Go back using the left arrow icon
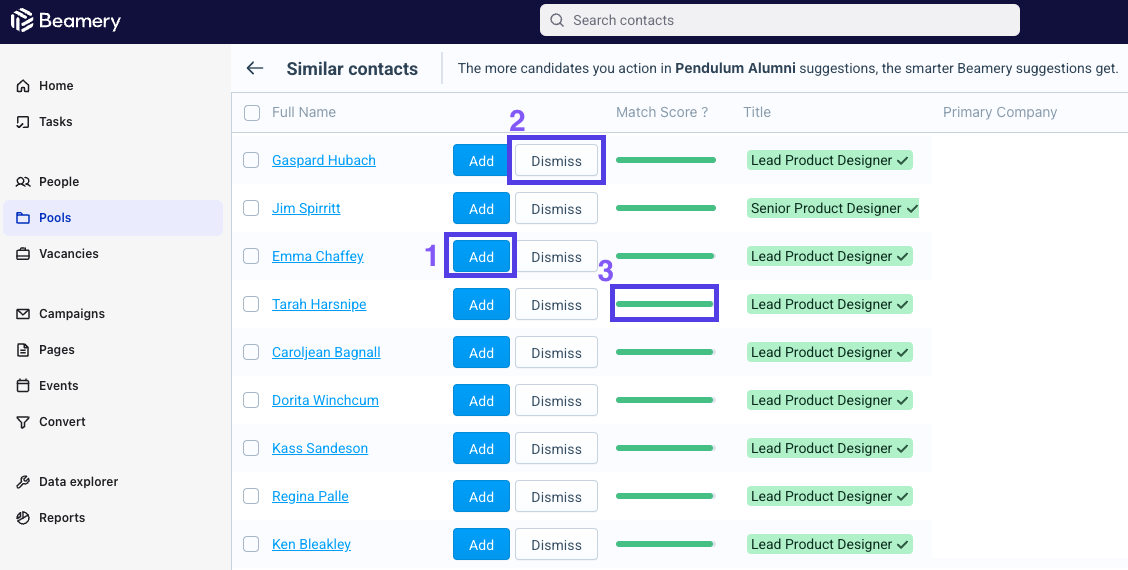1128x570 pixels. 255,68
